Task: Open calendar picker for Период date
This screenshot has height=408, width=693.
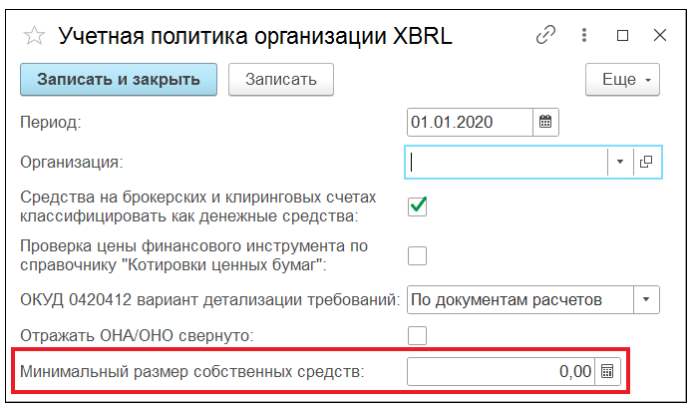Action: click(x=545, y=122)
